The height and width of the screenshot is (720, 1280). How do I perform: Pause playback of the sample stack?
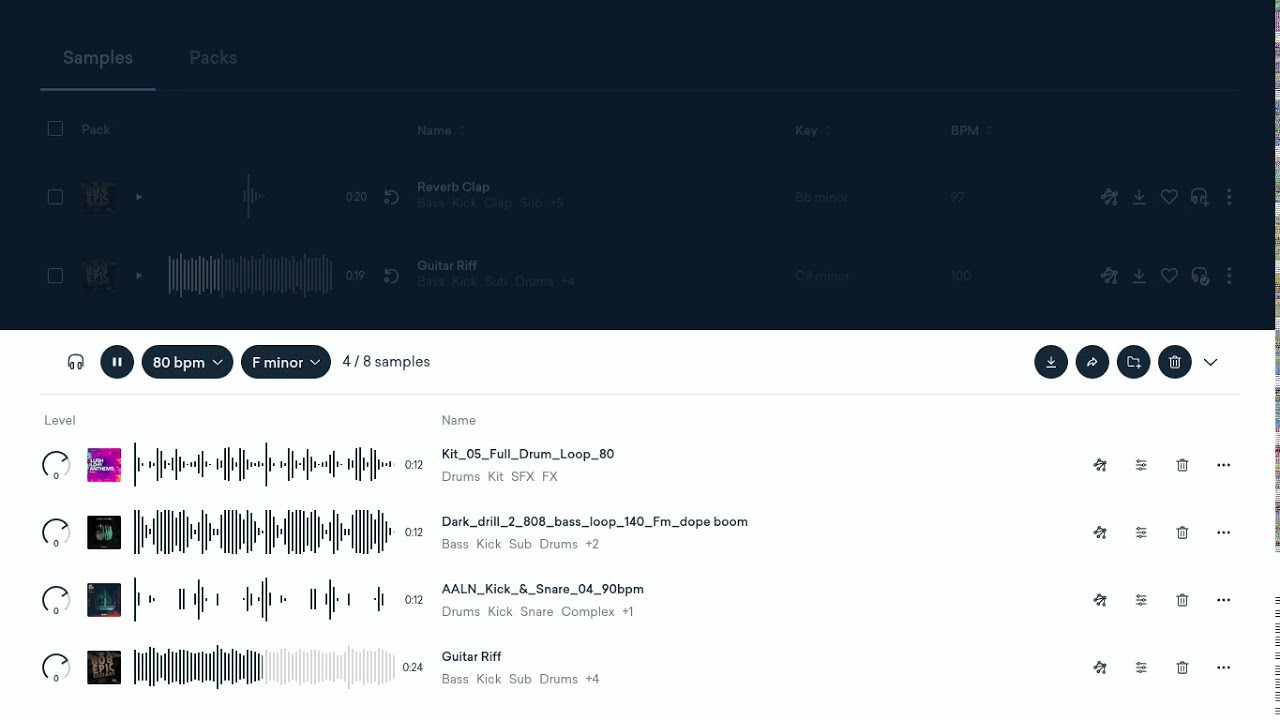point(117,362)
